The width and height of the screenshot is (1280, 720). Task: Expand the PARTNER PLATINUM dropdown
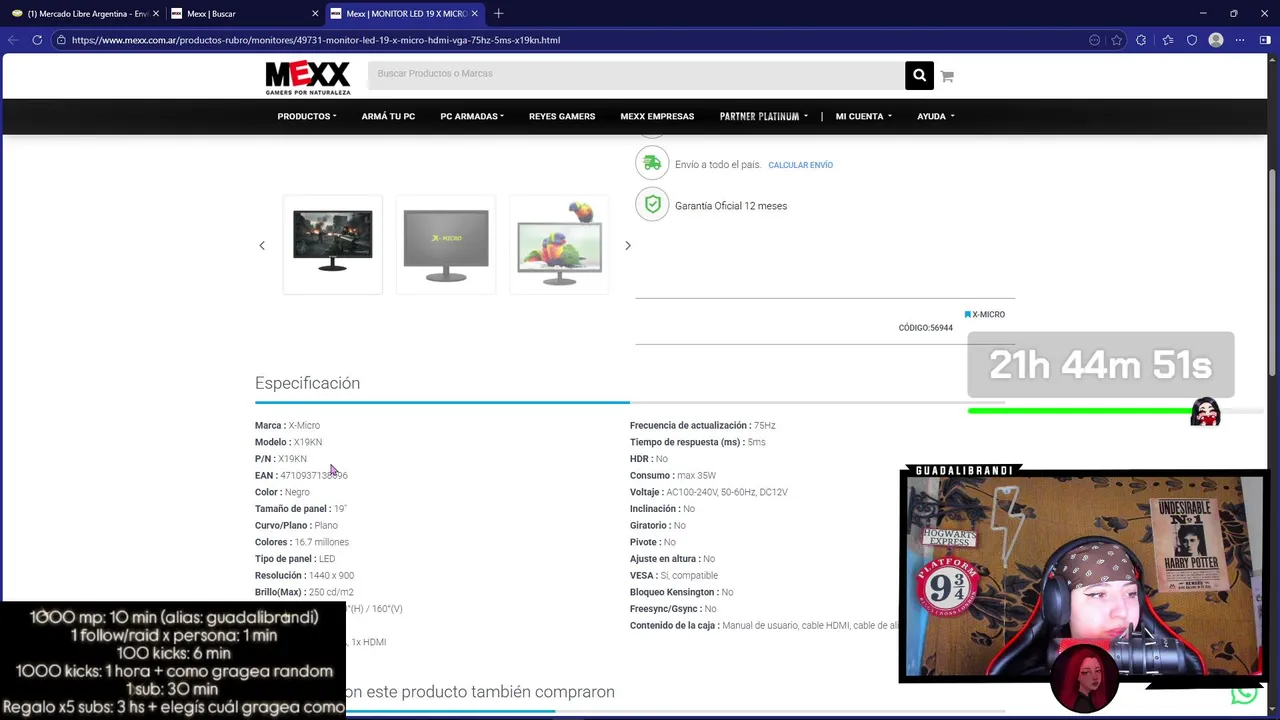click(764, 116)
